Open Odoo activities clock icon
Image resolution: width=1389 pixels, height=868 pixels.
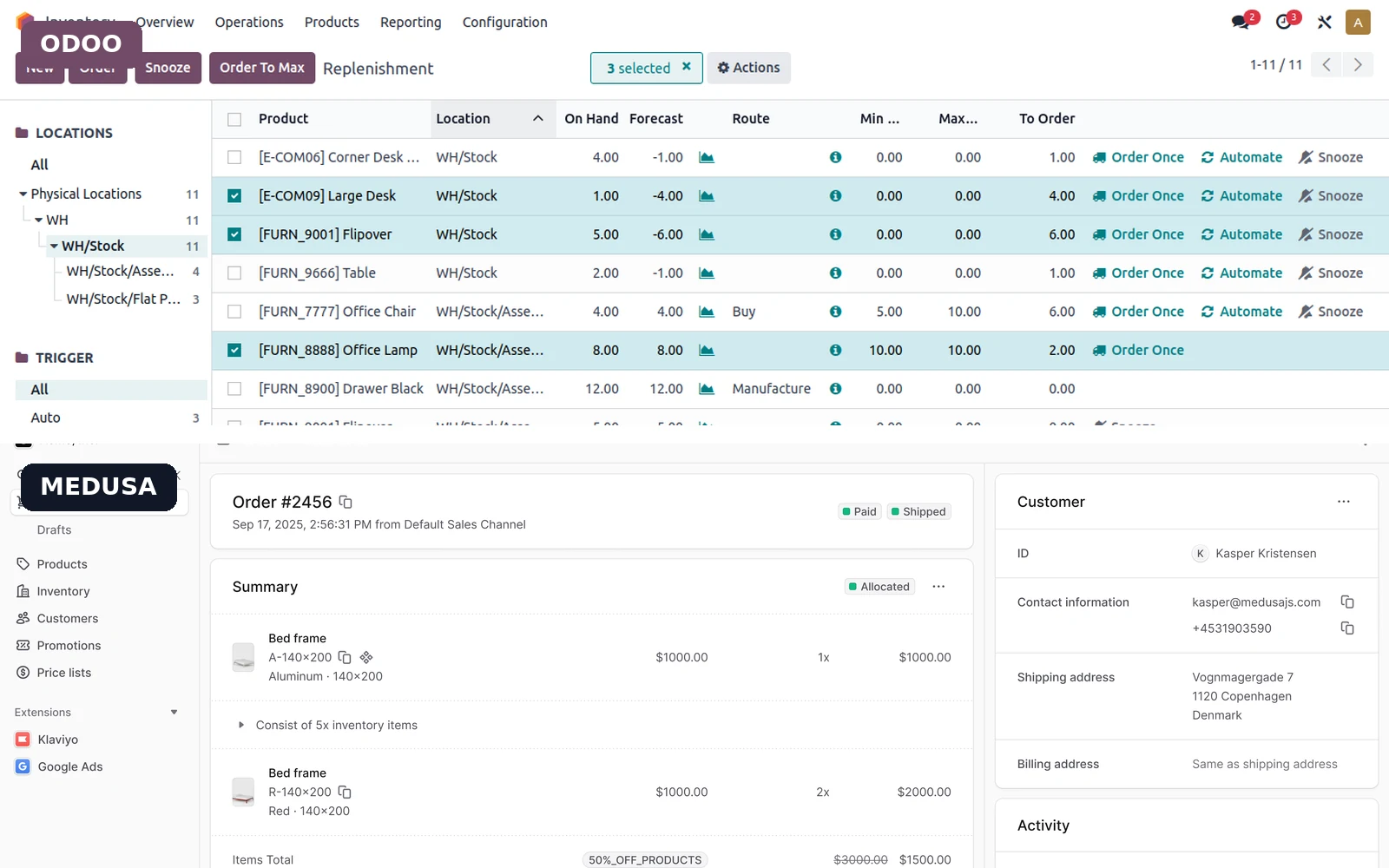[x=1285, y=22]
